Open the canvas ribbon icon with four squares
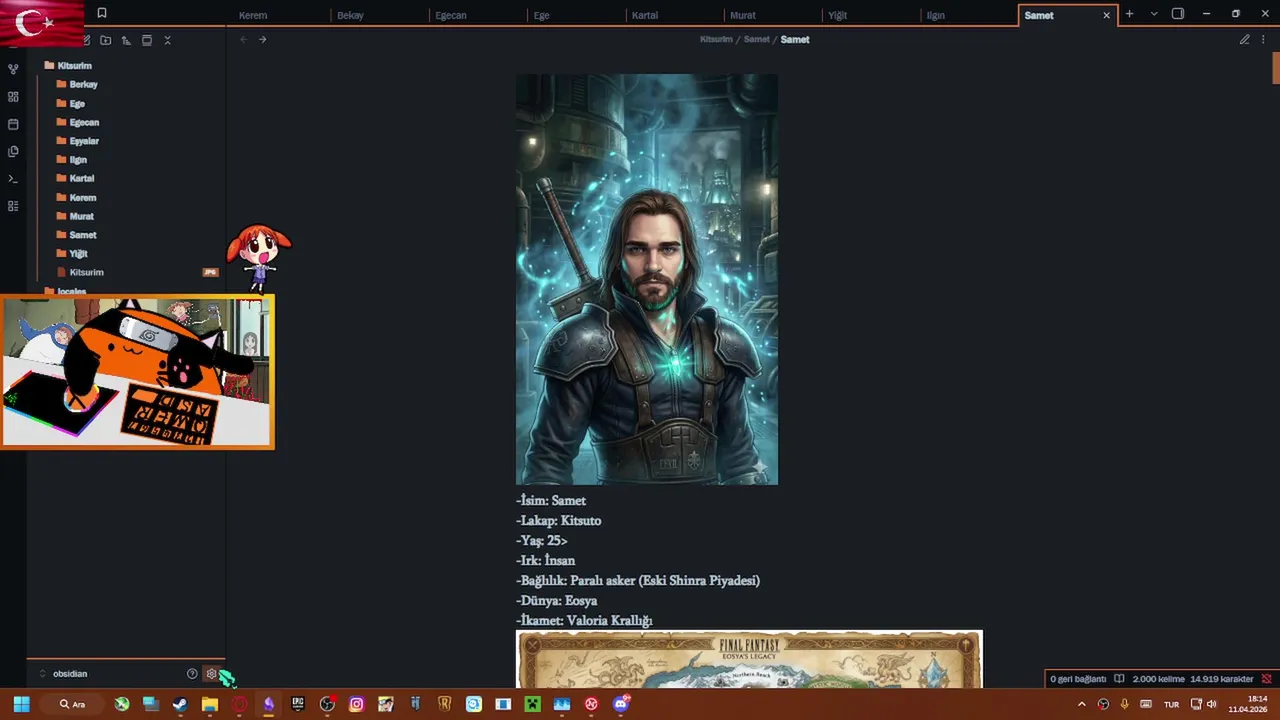1280x720 pixels. pos(13,97)
